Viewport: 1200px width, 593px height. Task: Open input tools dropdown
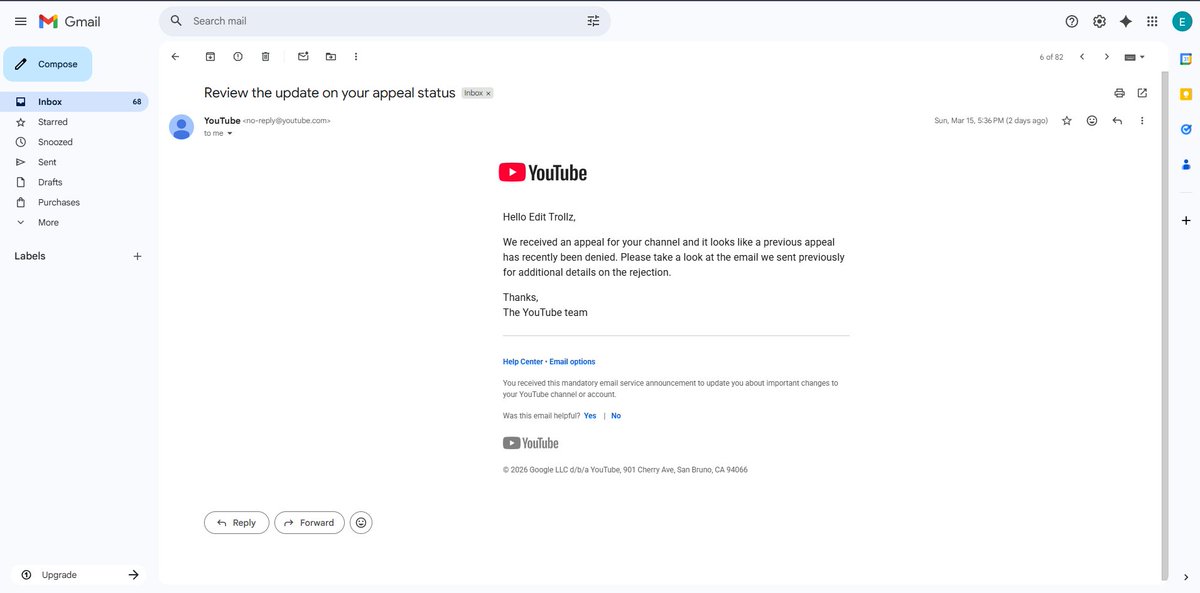[x=1135, y=57]
